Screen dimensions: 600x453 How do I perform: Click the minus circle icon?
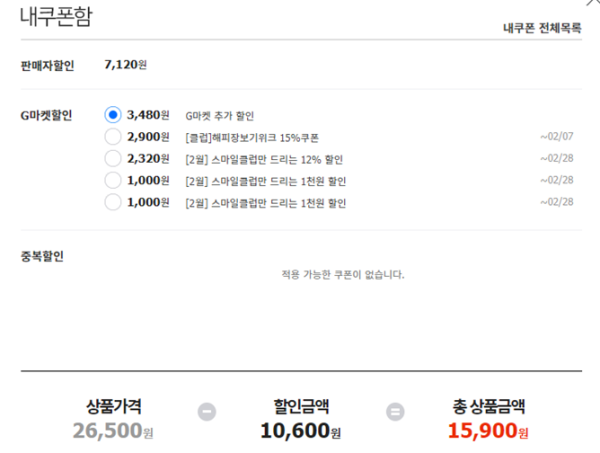[207, 412]
